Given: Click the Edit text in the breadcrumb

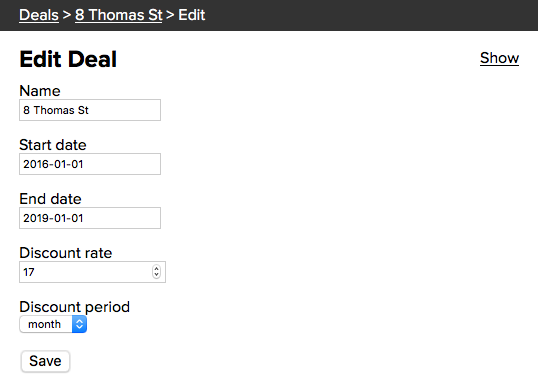Looking at the screenshot, I should coord(191,15).
